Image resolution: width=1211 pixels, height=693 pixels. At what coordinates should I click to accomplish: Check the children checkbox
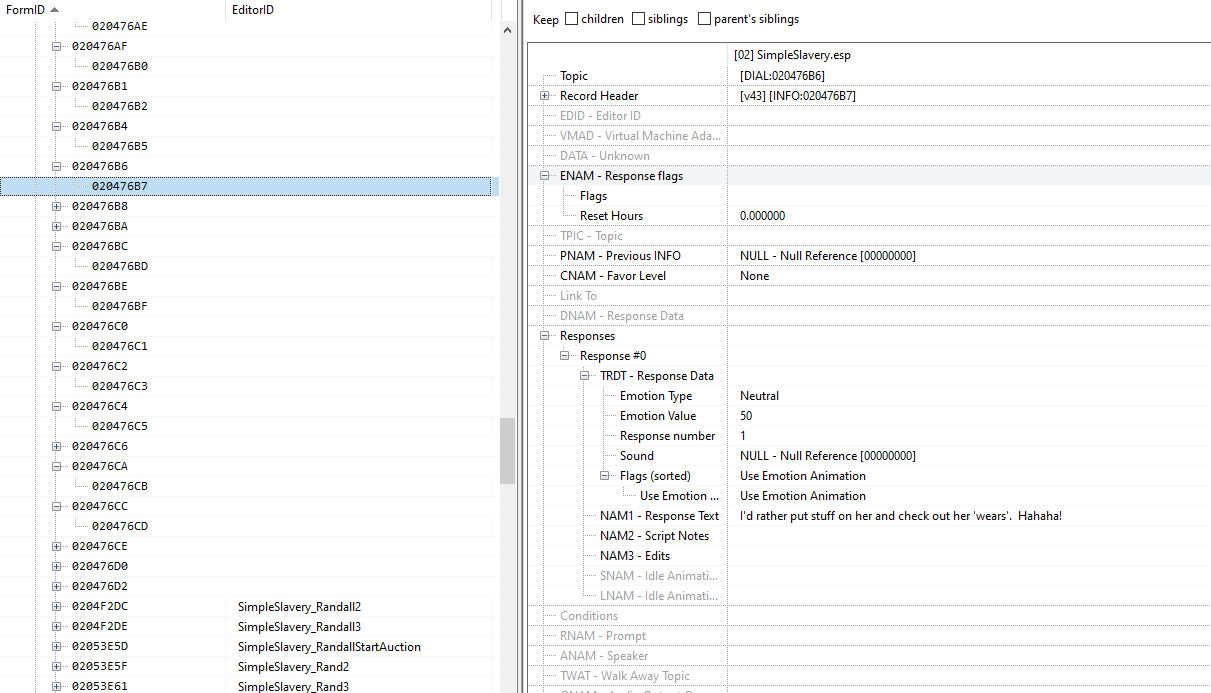click(x=572, y=19)
